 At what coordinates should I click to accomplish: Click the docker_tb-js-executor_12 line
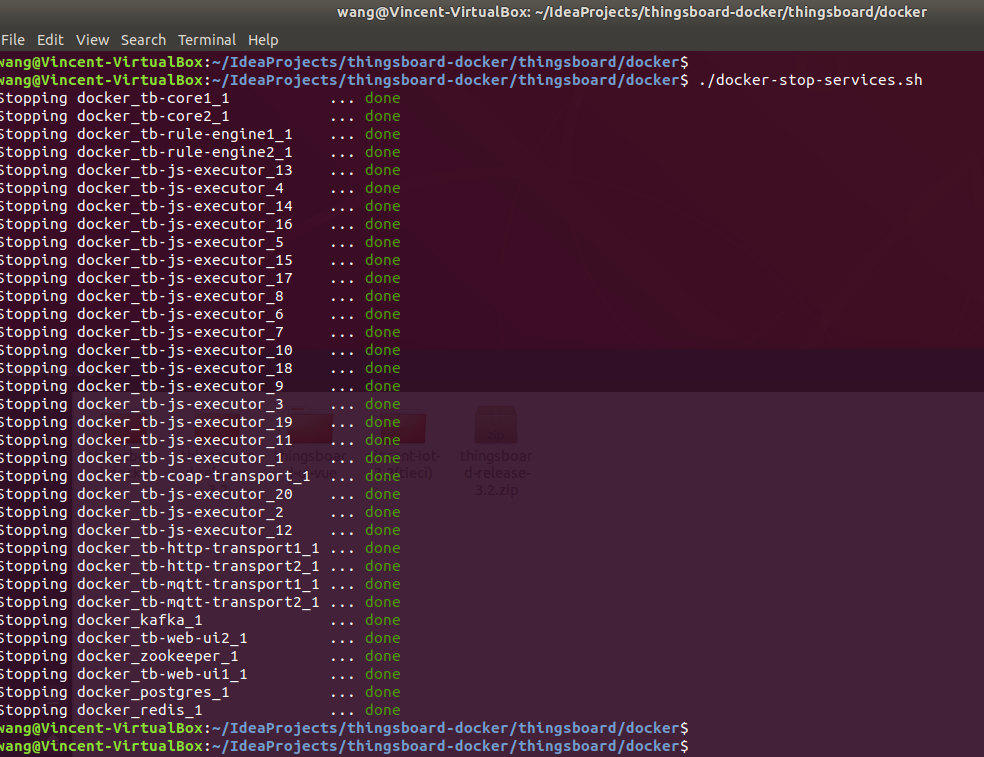(200, 530)
